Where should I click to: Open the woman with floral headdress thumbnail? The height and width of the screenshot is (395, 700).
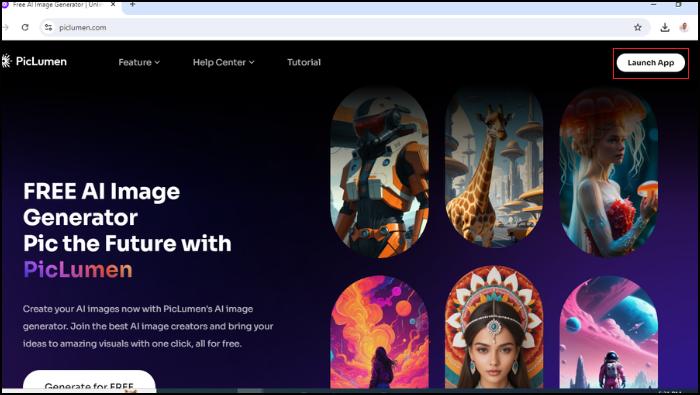tap(494, 327)
